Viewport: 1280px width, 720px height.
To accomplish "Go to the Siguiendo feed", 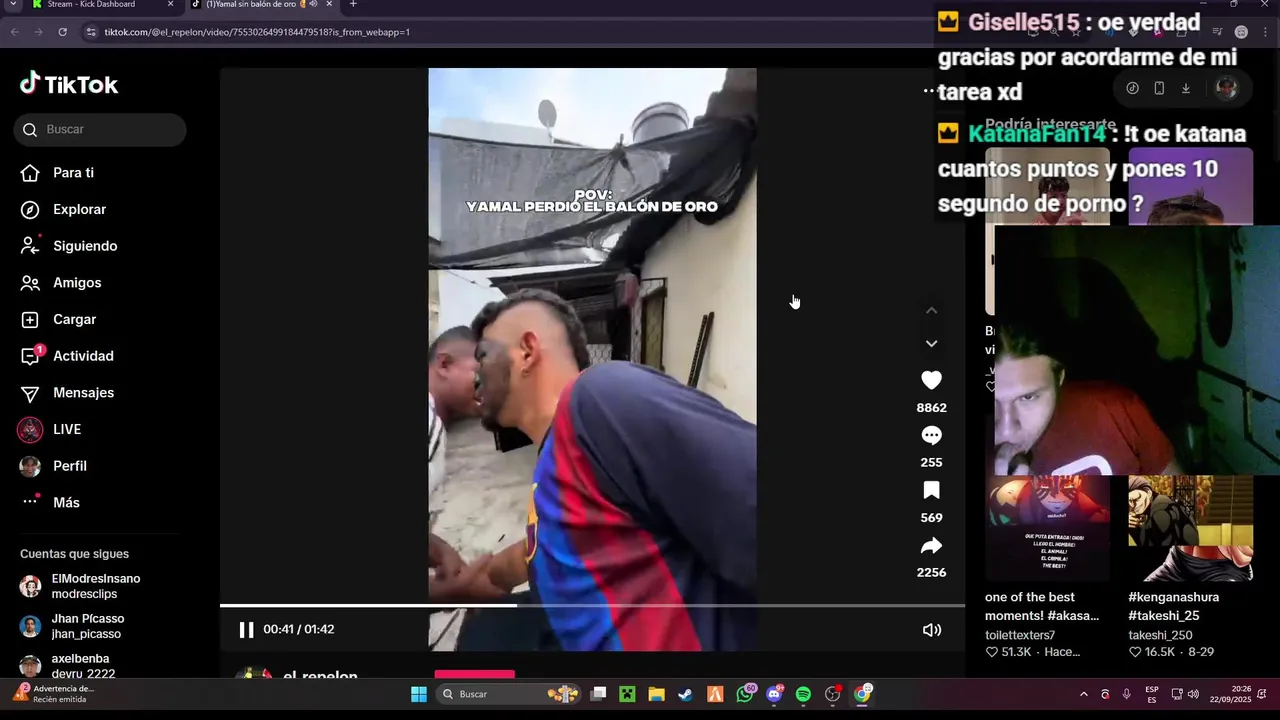I will pos(70,246).
